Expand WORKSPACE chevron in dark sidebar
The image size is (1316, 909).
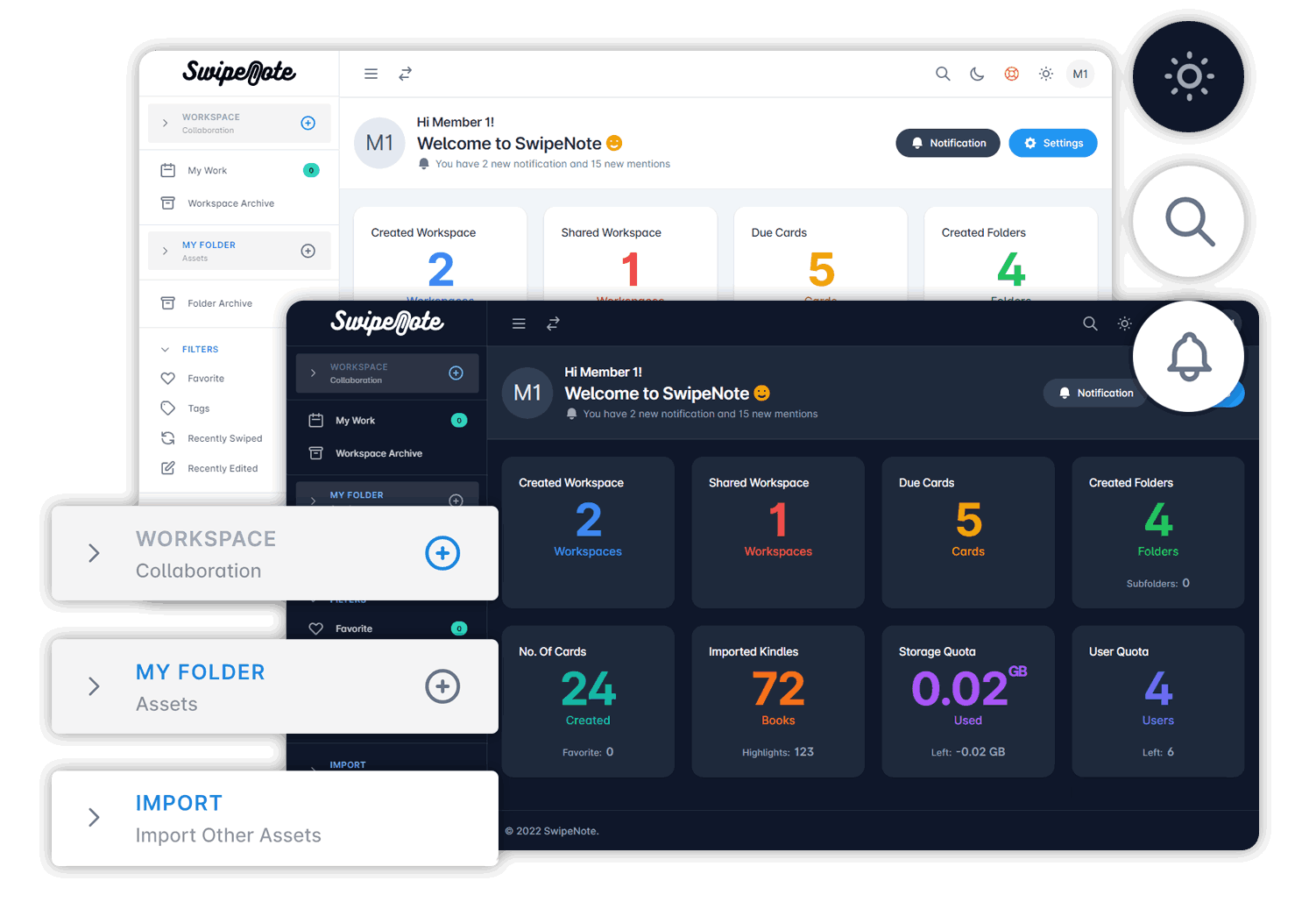click(313, 373)
